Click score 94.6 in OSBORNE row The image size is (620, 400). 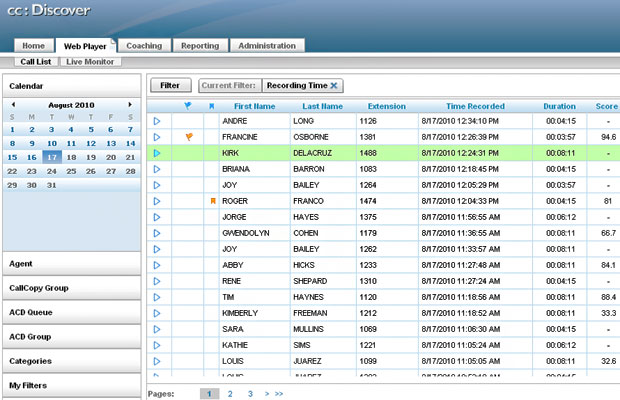point(608,137)
